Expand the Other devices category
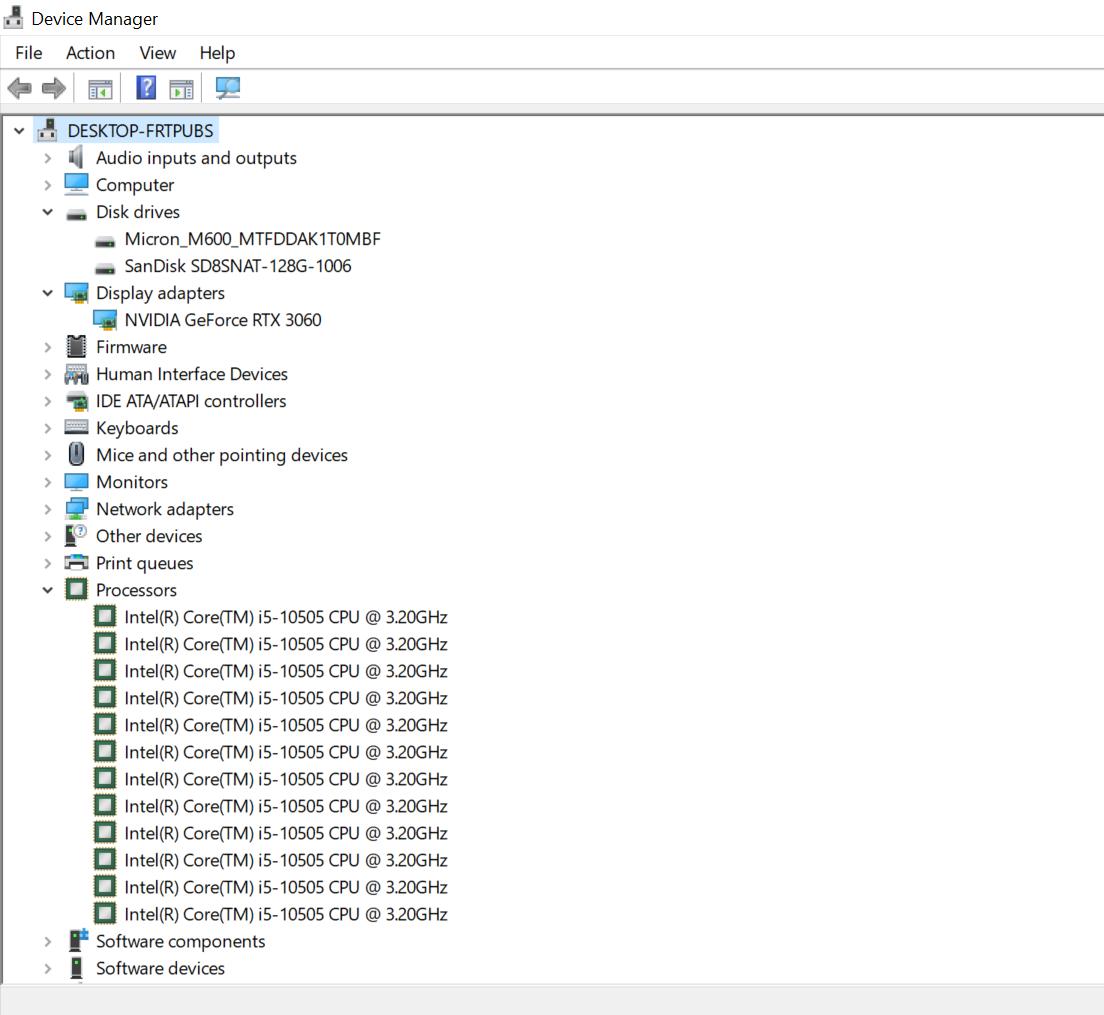Screen dimensions: 1104x1015 pyautogui.click(x=47, y=535)
